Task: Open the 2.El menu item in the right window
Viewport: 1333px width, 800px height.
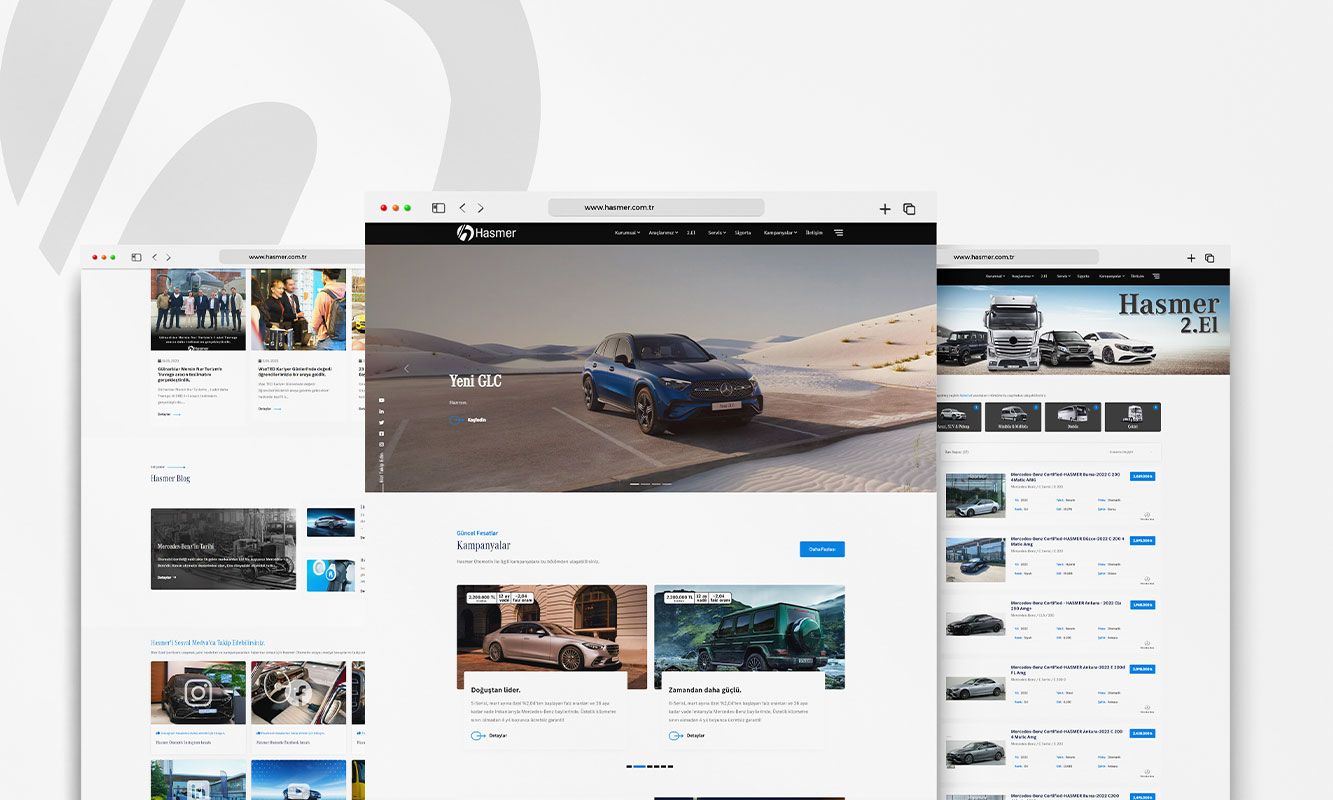Action: point(1044,276)
